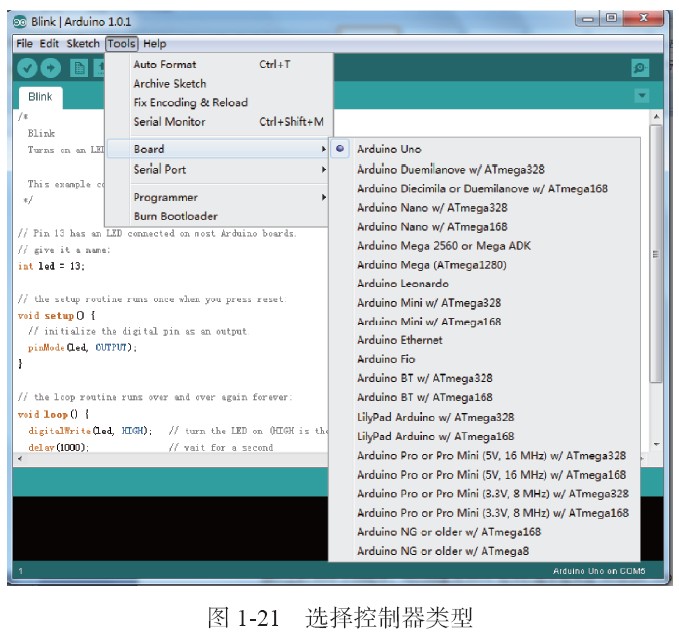
Task: Click the vertical scrollbar up arrow
Action: (x=656, y=117)
